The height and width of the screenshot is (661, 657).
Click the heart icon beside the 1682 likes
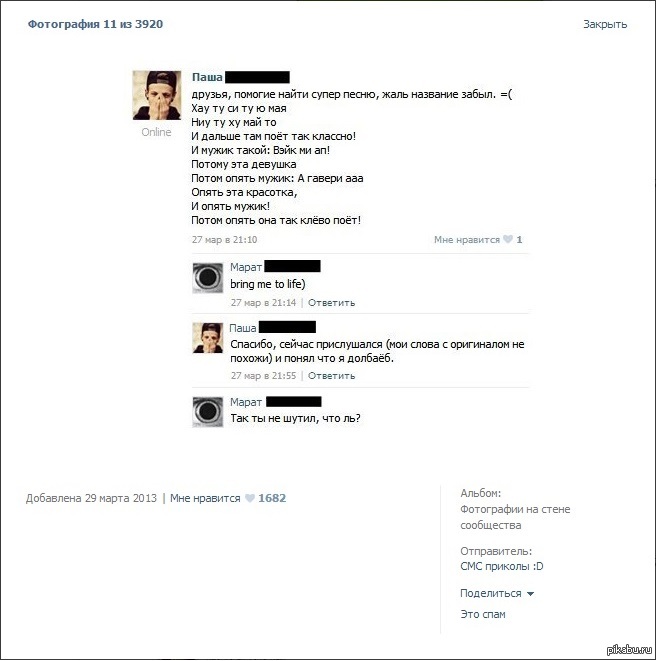(x=250, y=498)
